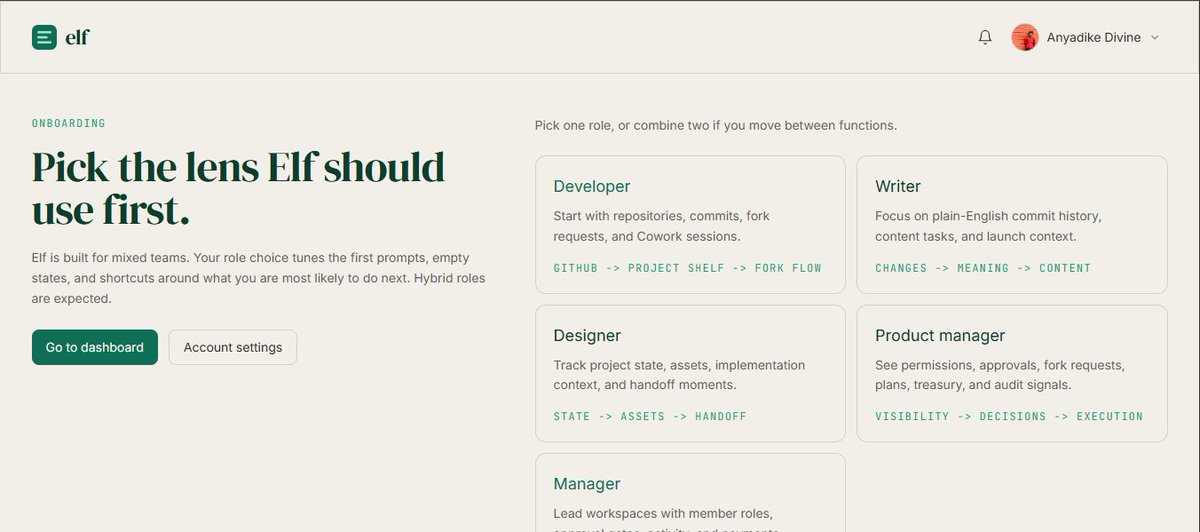Go to dashboard
1200x532 pixels.
(x=95, y=347)
